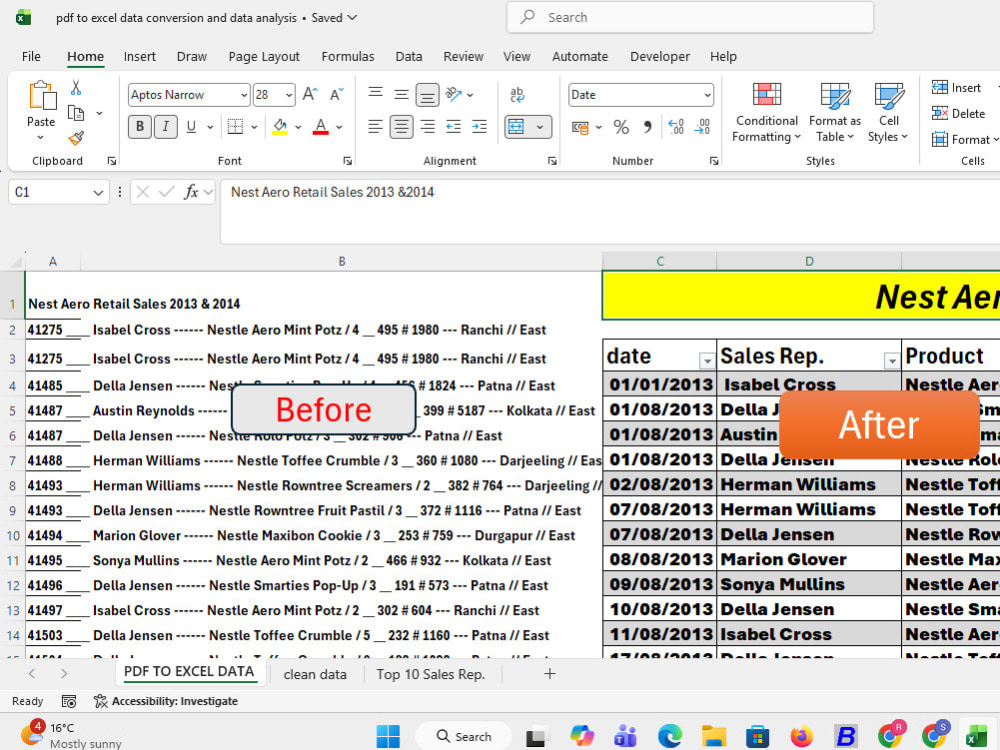Click Insert cells button
Viewport: 1000px width, 750px height.
956,87
